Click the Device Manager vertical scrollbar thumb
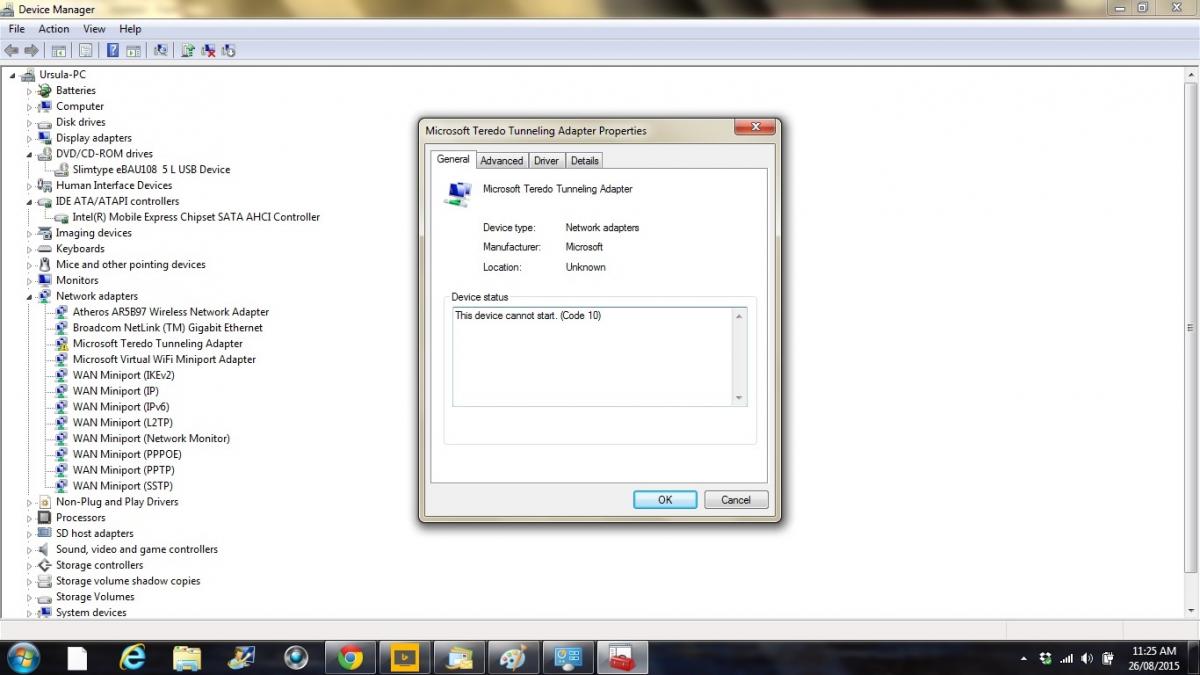1200x675 pixels. tap(1190, 327)
